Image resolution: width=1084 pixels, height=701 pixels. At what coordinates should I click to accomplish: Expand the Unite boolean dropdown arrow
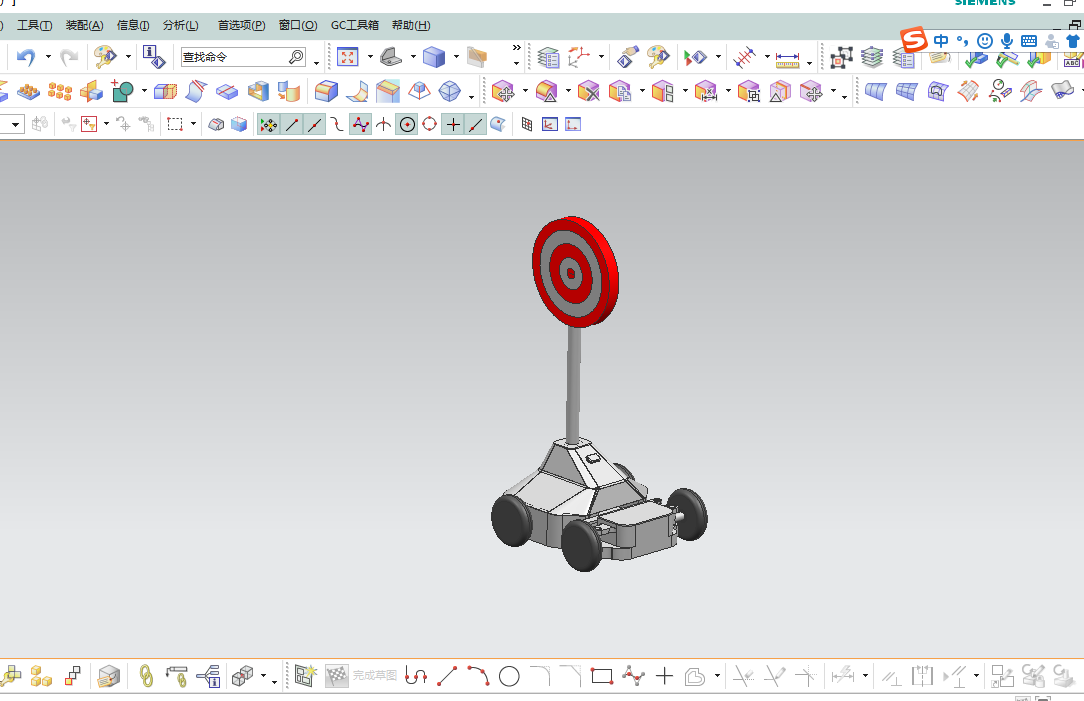[x=144, y=91]
